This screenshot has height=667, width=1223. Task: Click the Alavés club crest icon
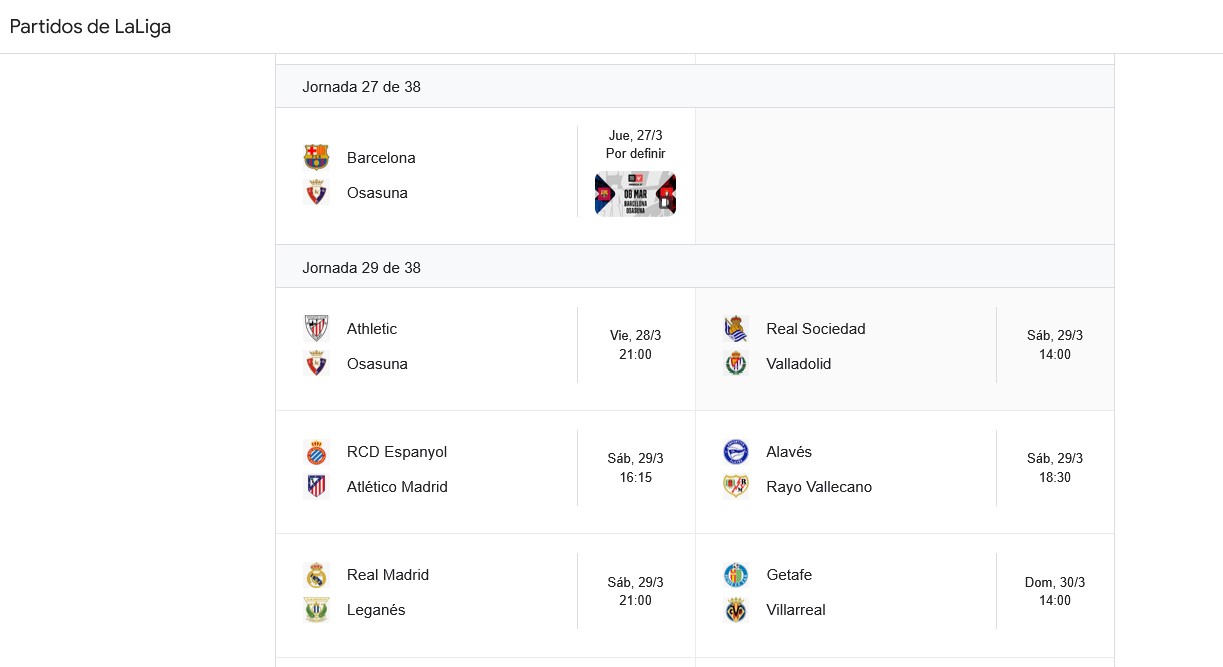point(736,452)
